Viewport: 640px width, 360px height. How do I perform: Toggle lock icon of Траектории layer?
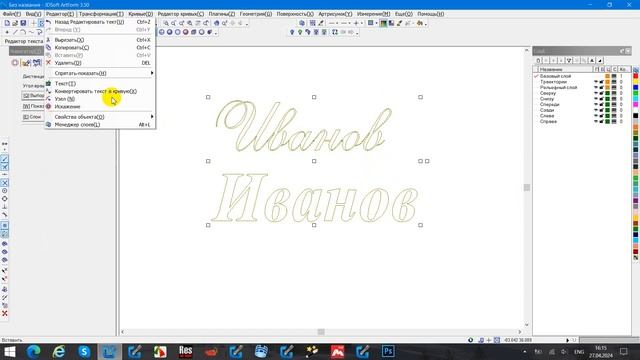tap(602, 82)
